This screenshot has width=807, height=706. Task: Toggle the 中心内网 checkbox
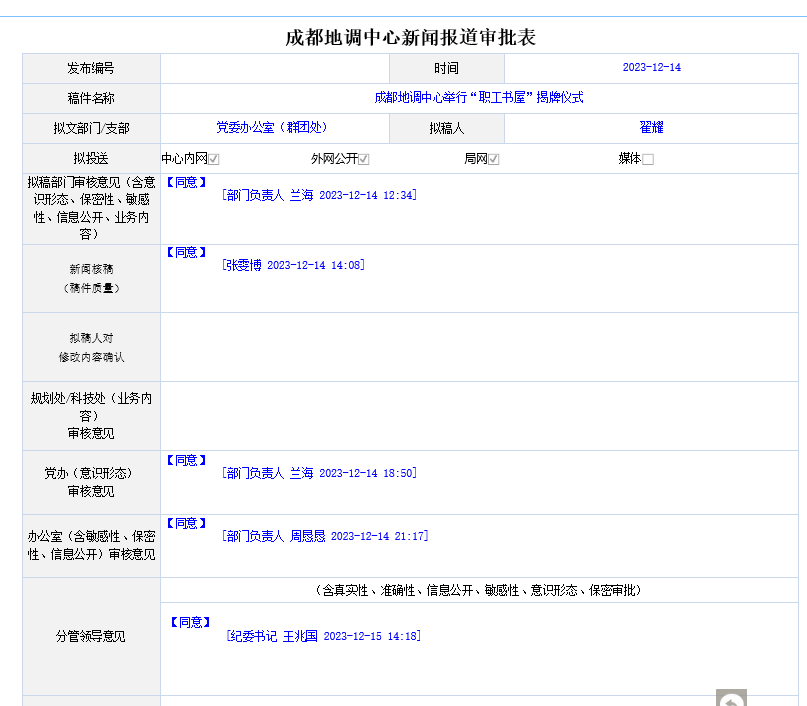(214, 159)
